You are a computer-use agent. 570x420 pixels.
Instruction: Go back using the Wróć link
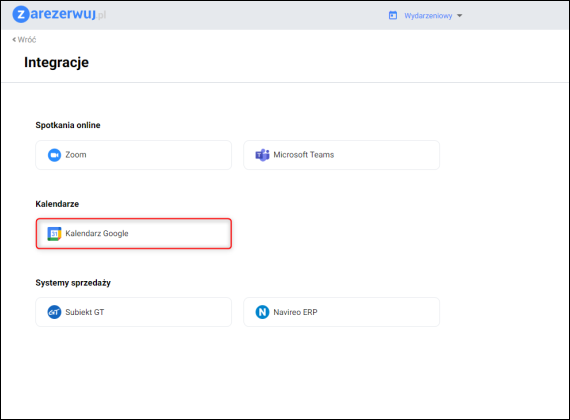pyautogui.click(x=24, y=39)
